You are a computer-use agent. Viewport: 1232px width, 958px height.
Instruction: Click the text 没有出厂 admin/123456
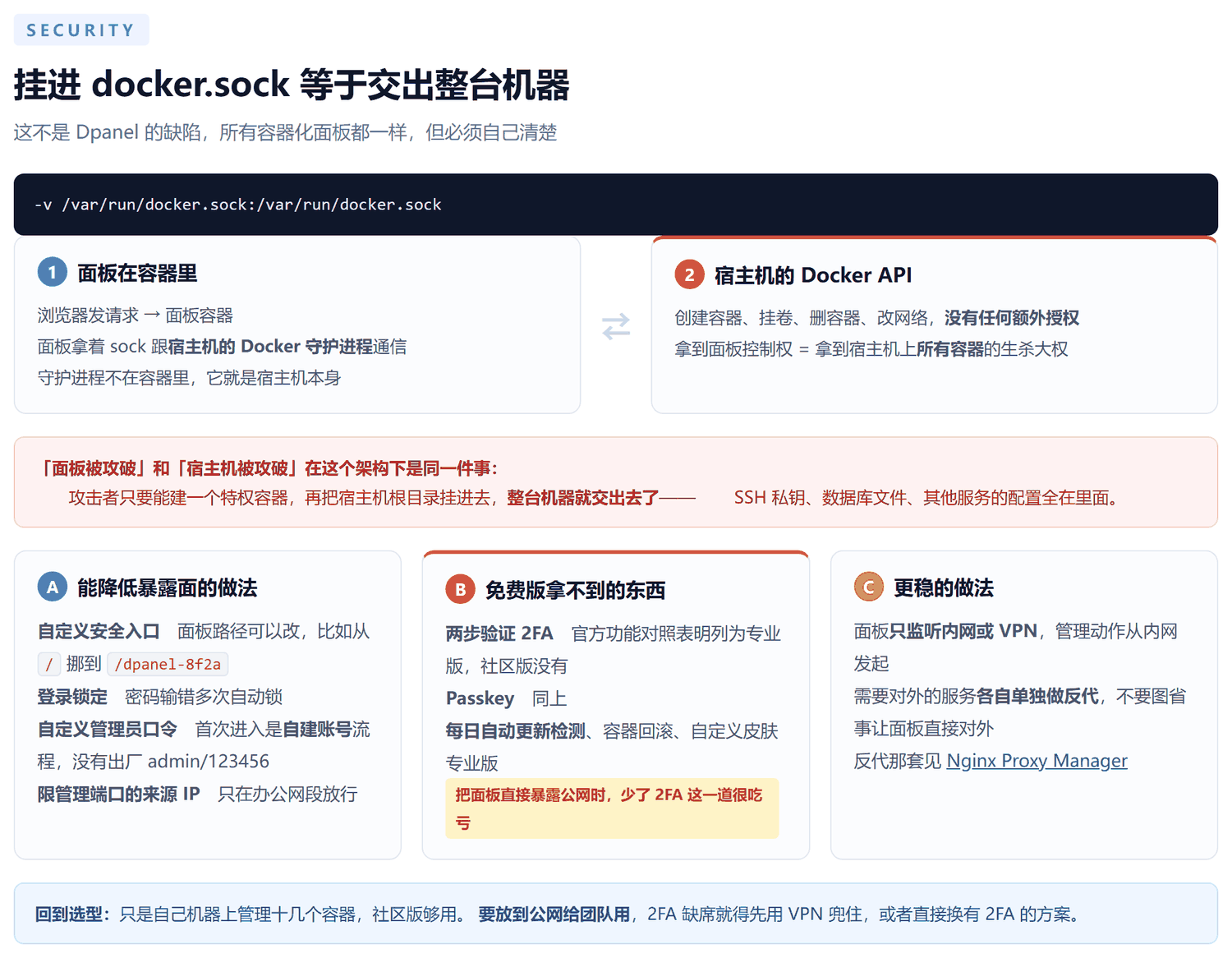point(171,762)
